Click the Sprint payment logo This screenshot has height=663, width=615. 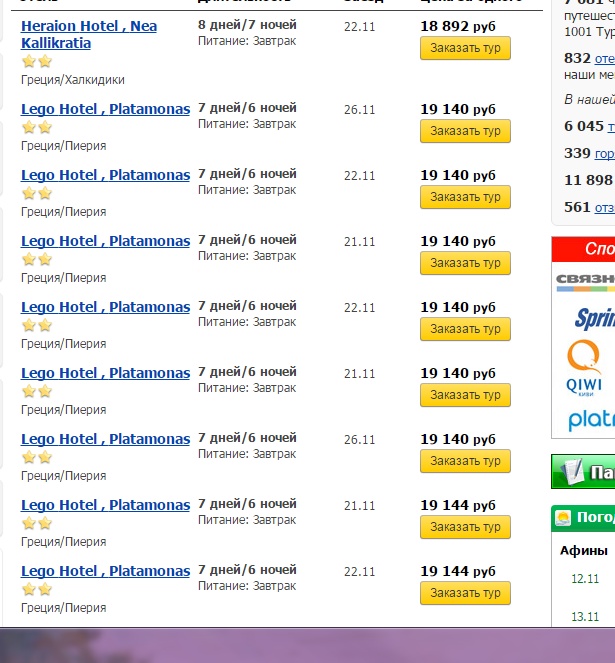pyautogui.click(x=594, y=318)
